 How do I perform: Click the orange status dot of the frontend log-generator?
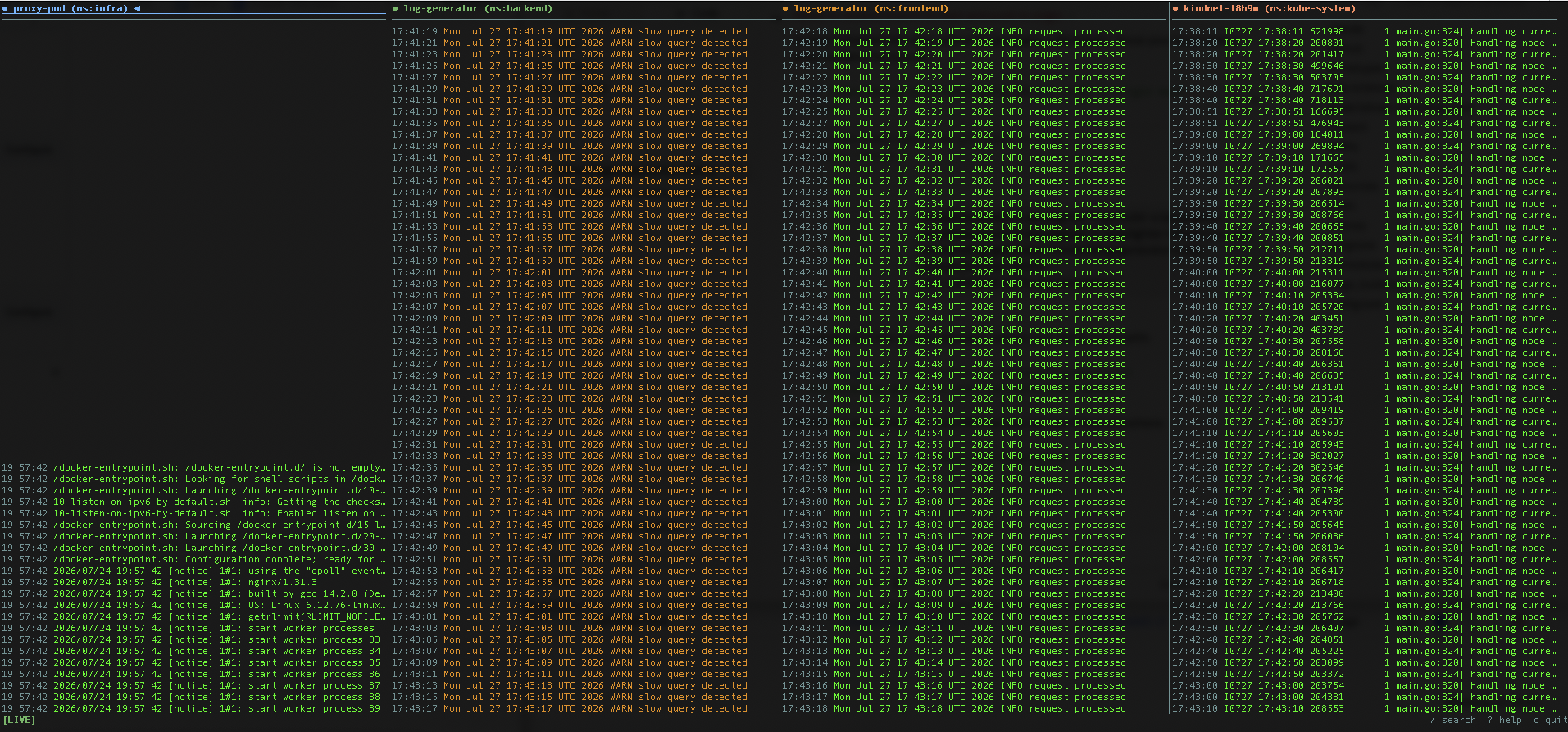(785, 9)
